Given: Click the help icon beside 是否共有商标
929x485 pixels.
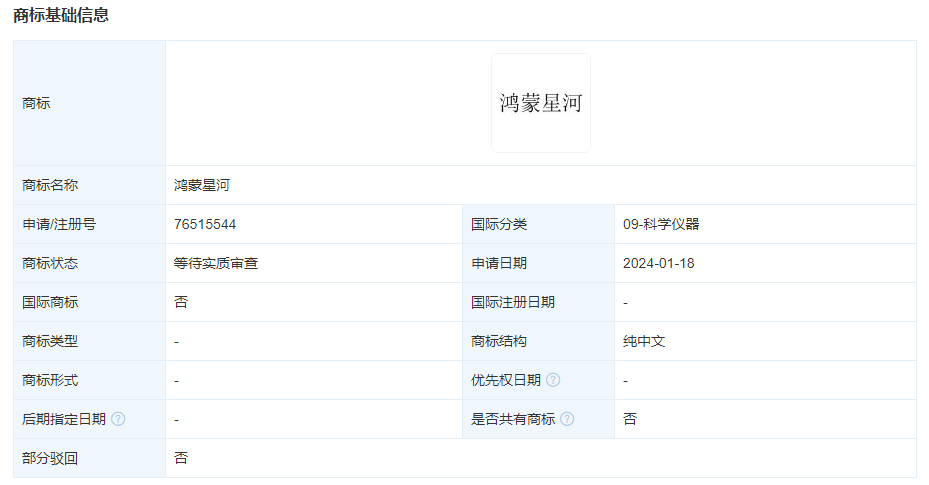Looking at the screenshot, I should [x=567, y=419].
